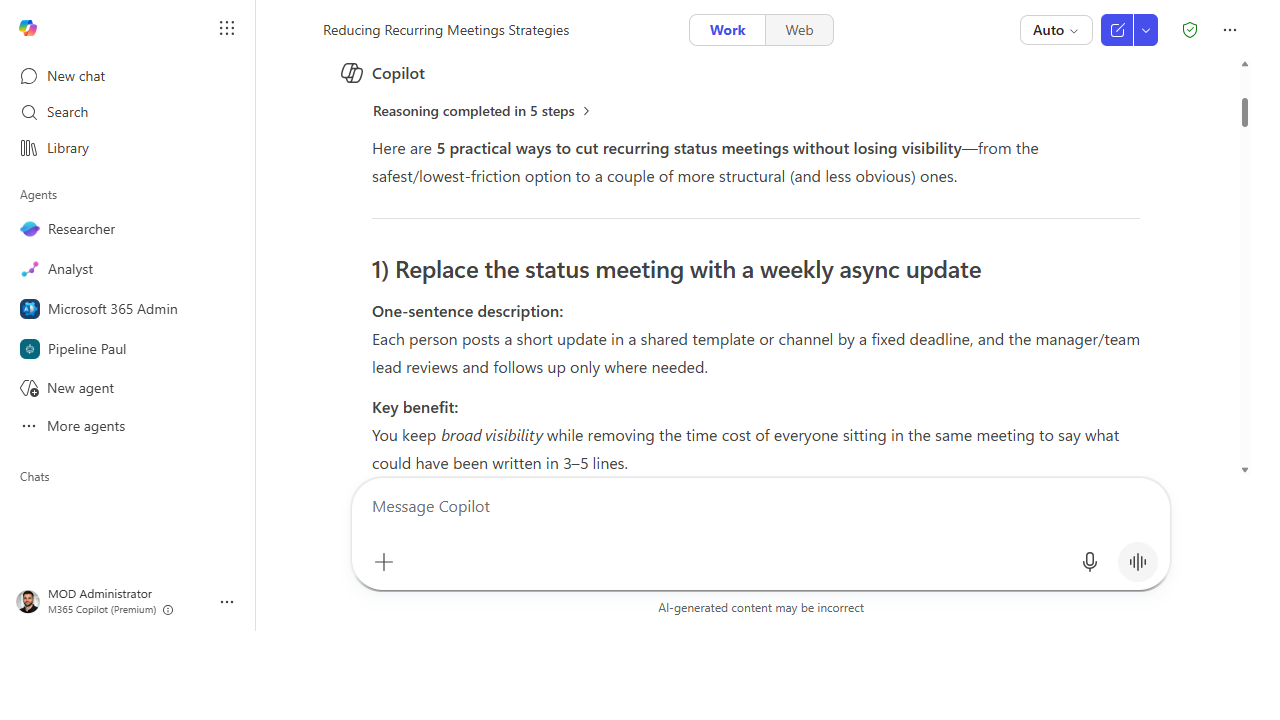Open MOD Administrator account options menu
Image resolution: width=1280 pixels, height=720 pixels.
click(x=227, y=602)
